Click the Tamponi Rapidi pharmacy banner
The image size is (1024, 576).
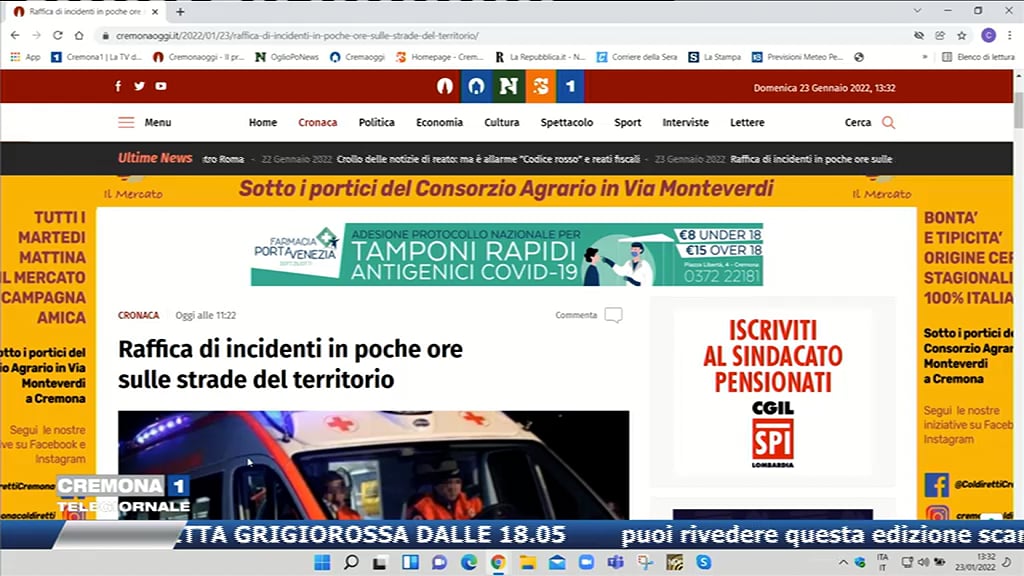506,255
